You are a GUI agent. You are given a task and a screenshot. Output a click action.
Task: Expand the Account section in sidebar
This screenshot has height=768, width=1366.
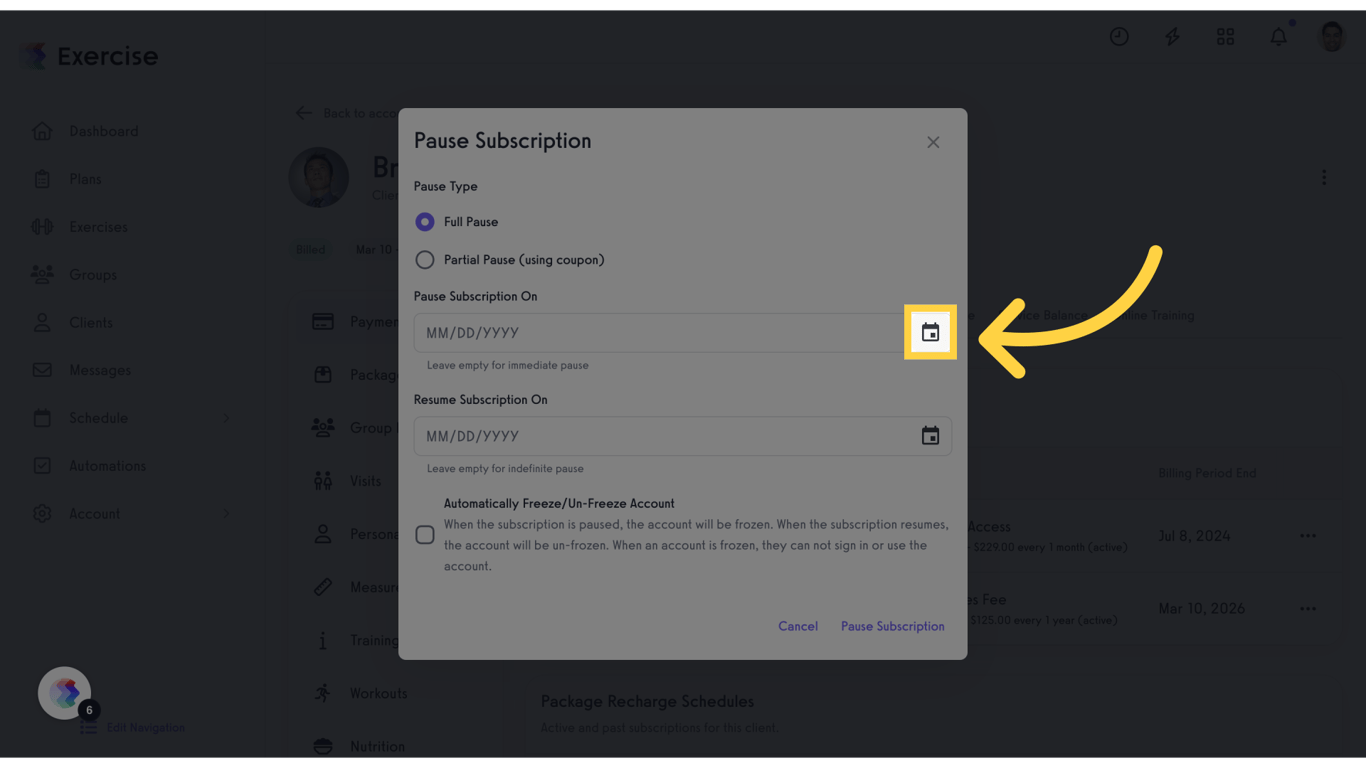point(225,513)
